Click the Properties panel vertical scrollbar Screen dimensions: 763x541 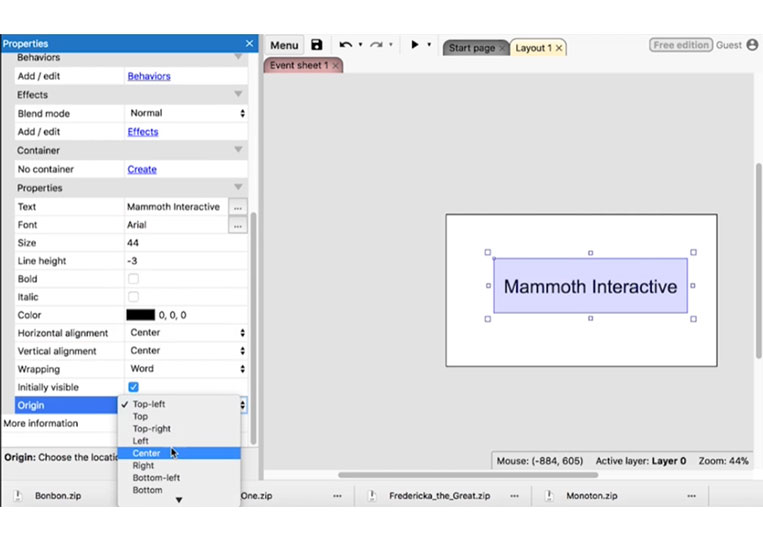[253, 328]
